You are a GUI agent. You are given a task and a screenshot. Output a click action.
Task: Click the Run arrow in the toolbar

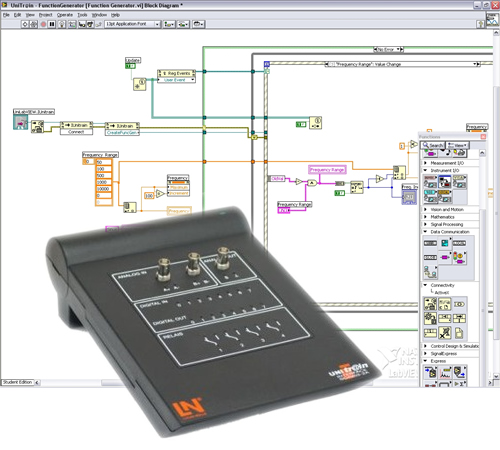[x=25, y=24]
